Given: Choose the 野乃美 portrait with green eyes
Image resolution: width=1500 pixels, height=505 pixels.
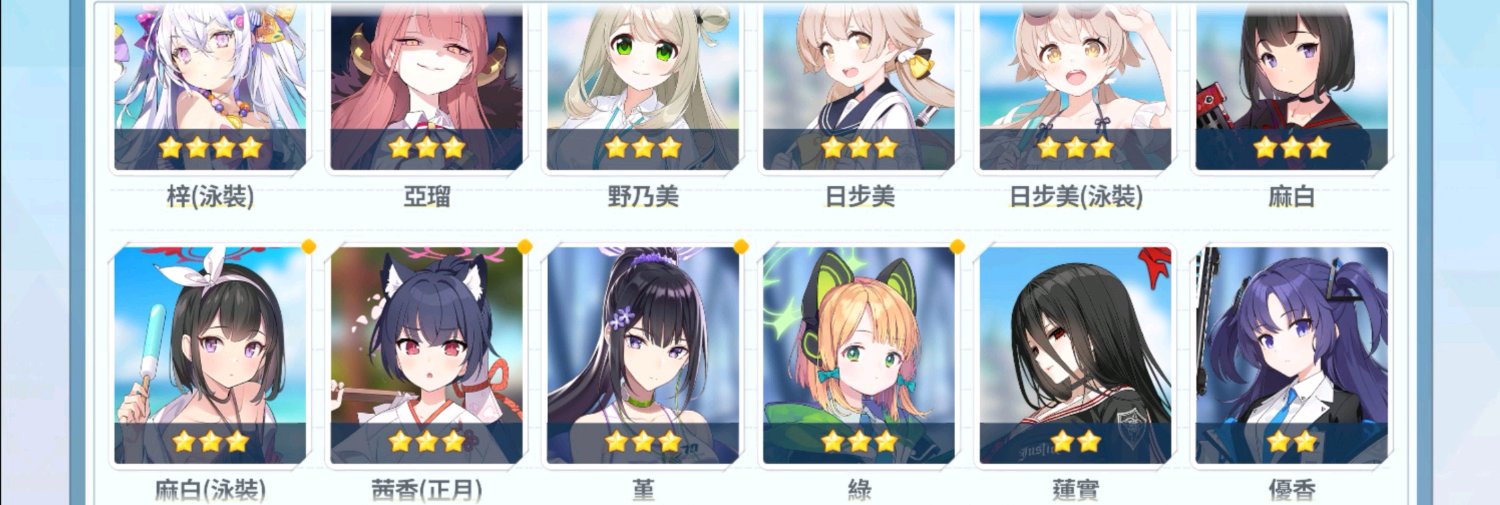Looking at the screenshot, I should coord(642,88).
